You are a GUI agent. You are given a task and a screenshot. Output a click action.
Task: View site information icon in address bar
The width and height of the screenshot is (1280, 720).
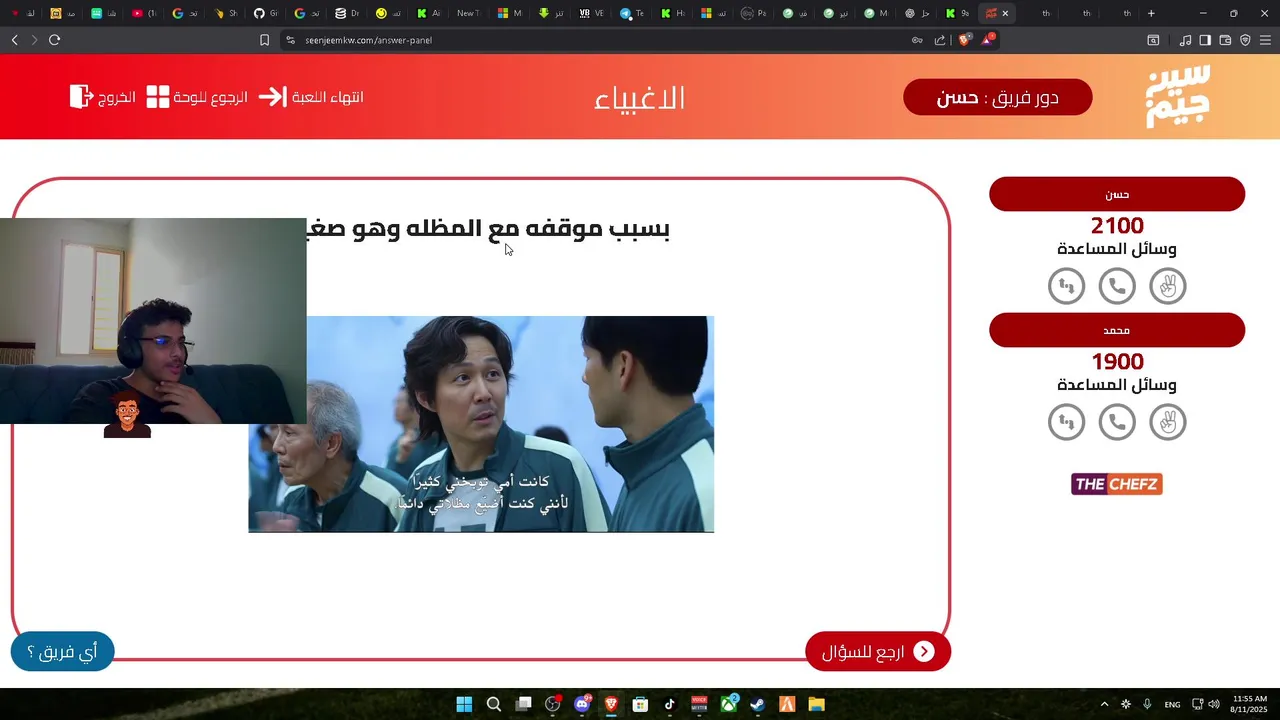coord(290,40)
